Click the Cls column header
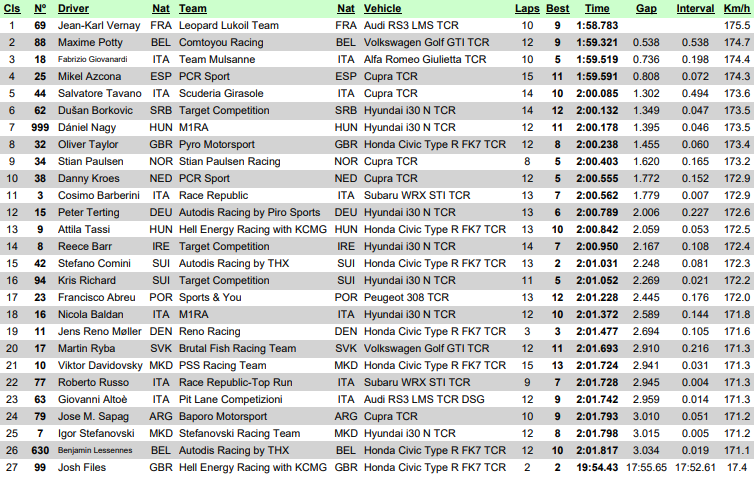Screen dimensions: 755x479 click(x=12, y=9)
